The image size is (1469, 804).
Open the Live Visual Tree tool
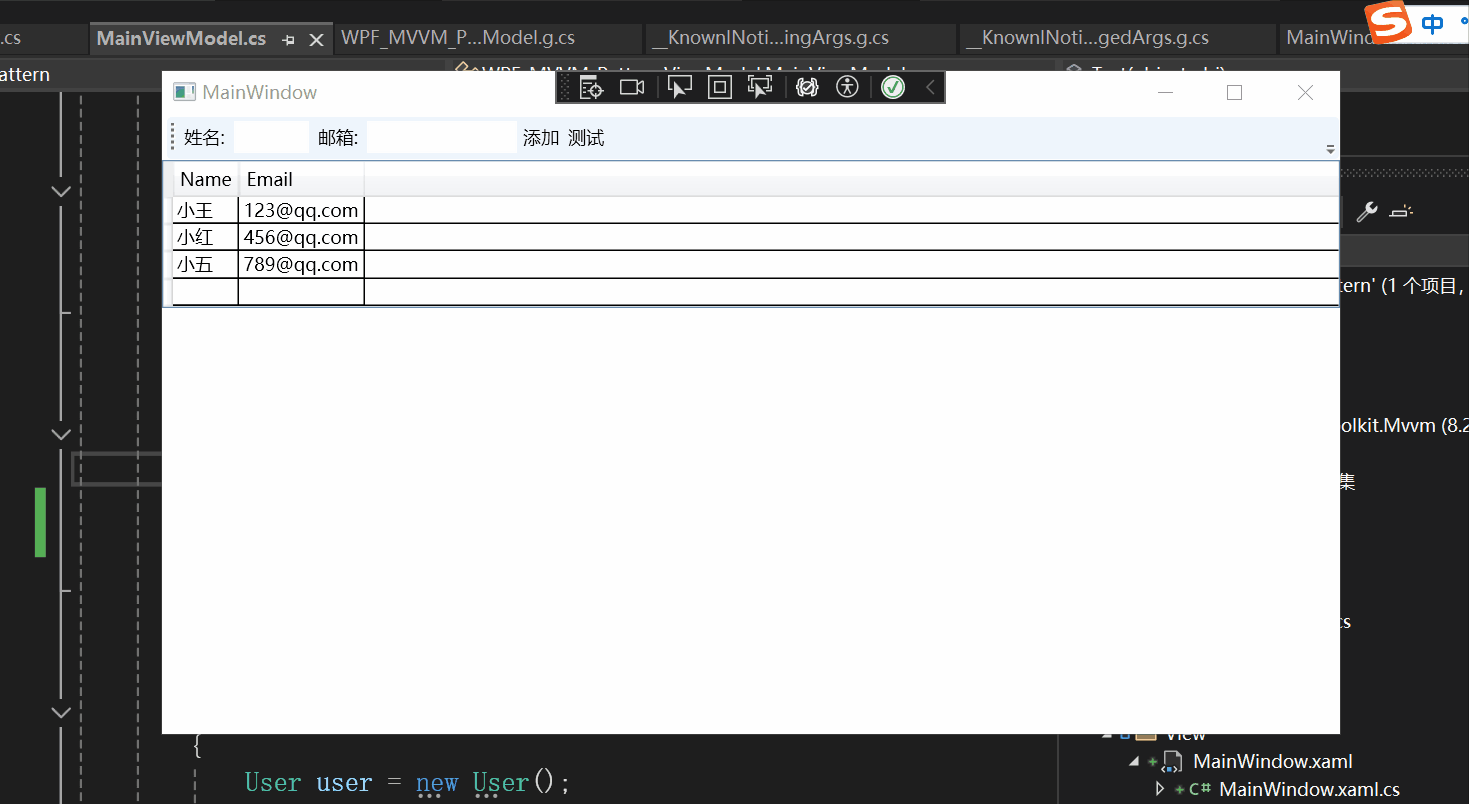point(591,87)
